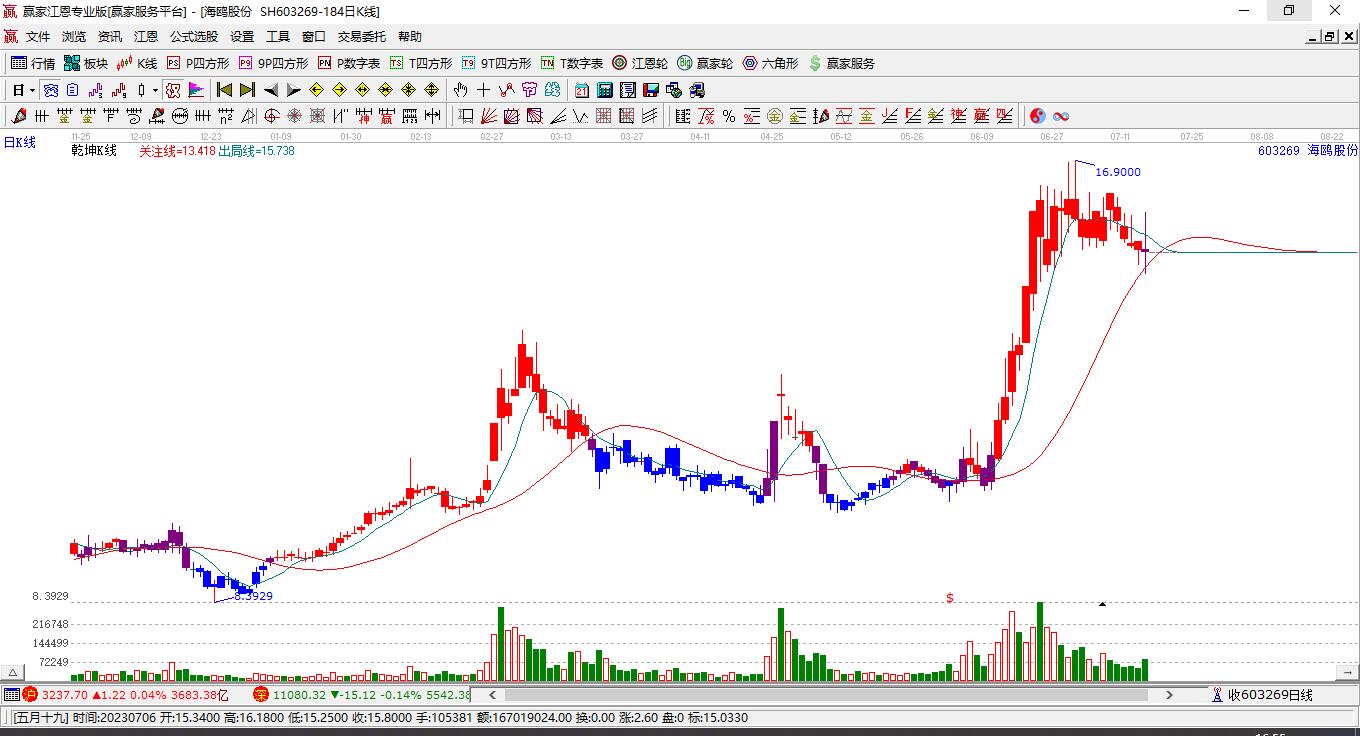Select the crosshair cursor tool
This screenshot has height=736, width=1360.
(483, 90)
